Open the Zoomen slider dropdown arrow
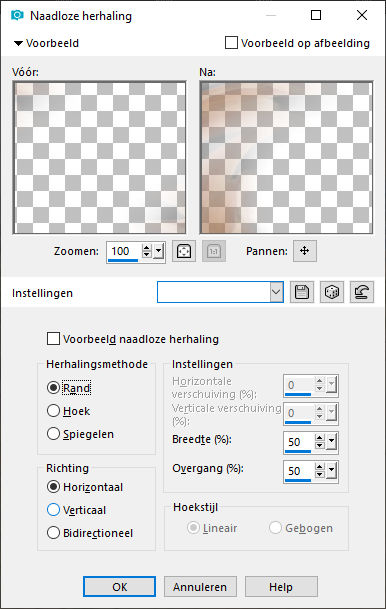This screenshot has width=386, height=609. (x=158, y=251)
